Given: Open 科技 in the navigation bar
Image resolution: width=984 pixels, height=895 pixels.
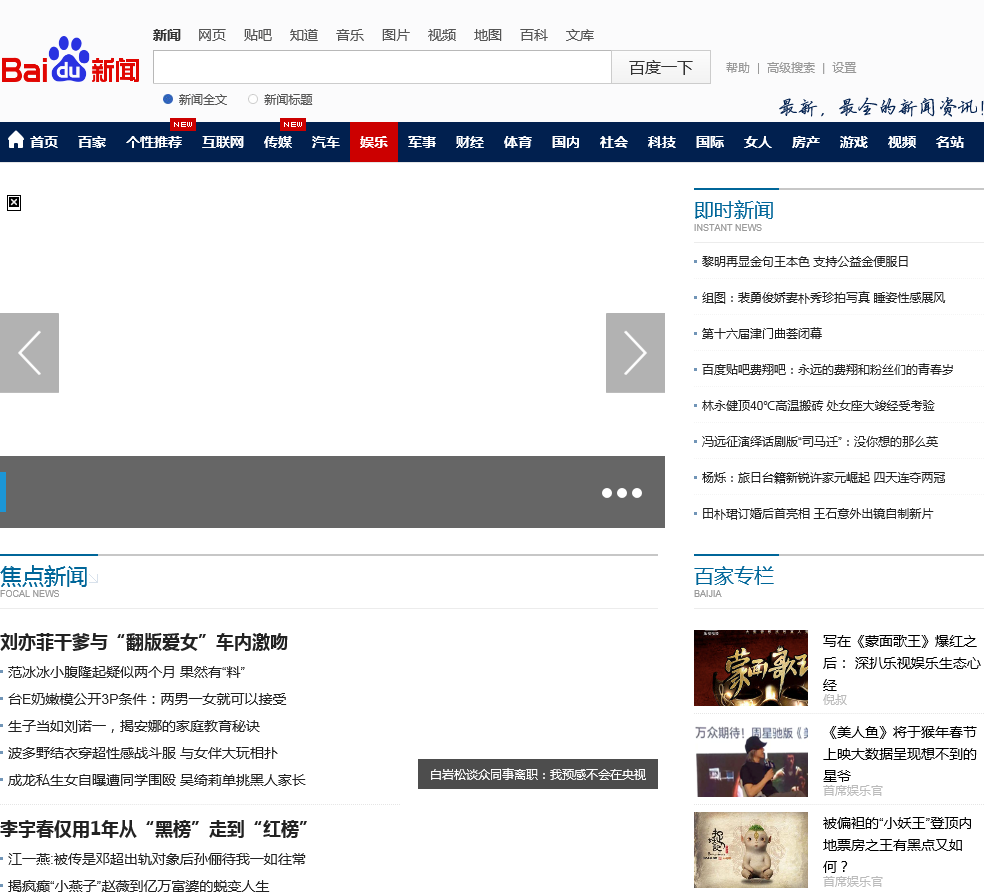Looking at the screenshot, I should [662, 142].
